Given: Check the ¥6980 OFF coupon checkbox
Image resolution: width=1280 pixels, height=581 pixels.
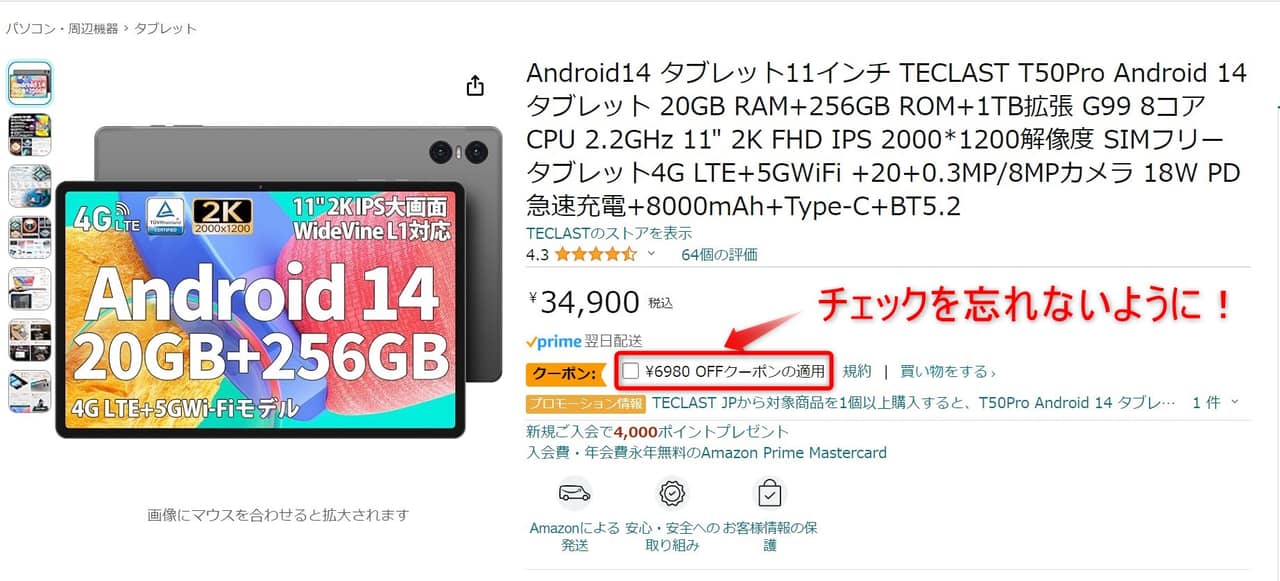Looking at the screenshot, I should click(x=630, y=371).
